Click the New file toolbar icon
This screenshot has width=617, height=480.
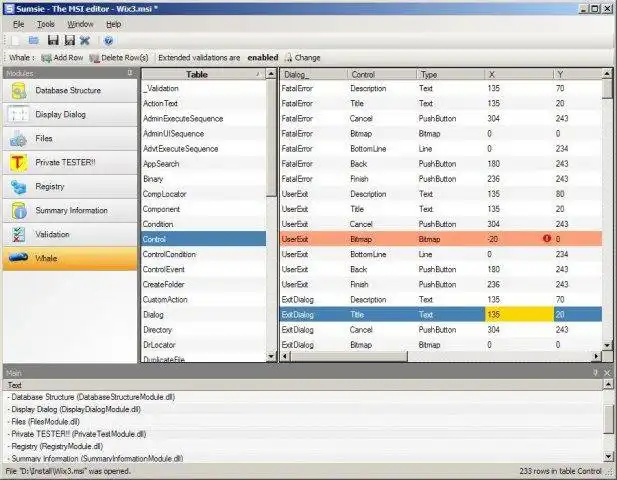pyautogui.click(x=16, y=40)
